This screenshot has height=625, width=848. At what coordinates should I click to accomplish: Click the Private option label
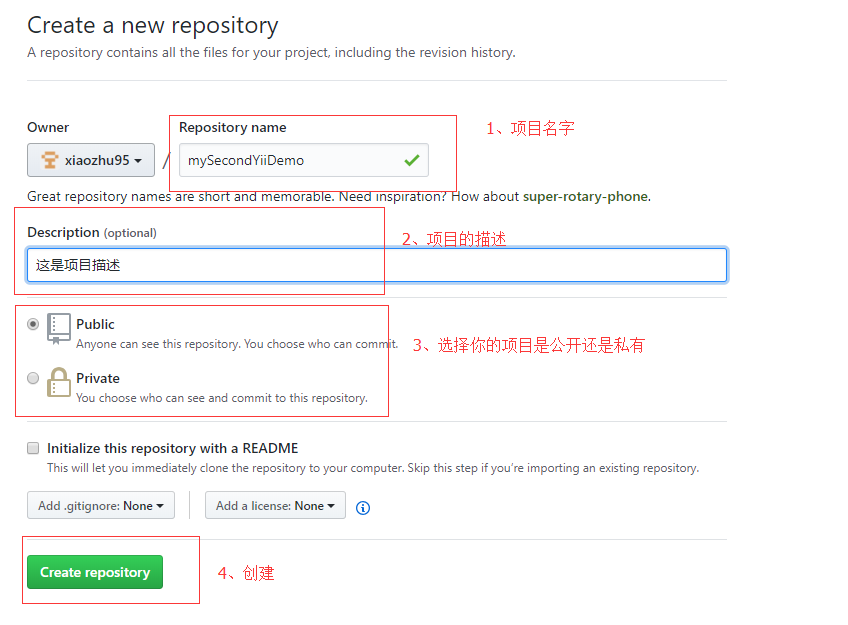(98, 378)
